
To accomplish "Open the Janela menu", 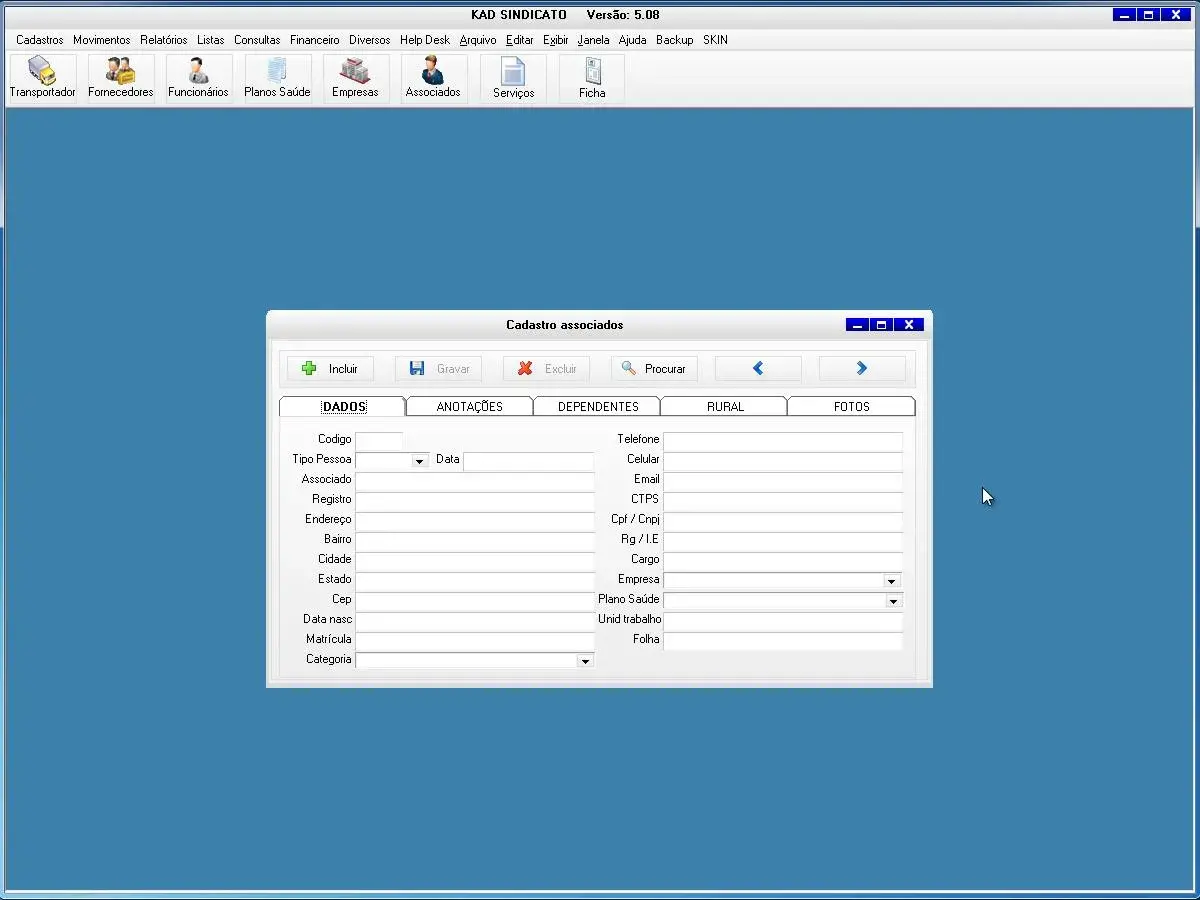I will coord(594,40).
